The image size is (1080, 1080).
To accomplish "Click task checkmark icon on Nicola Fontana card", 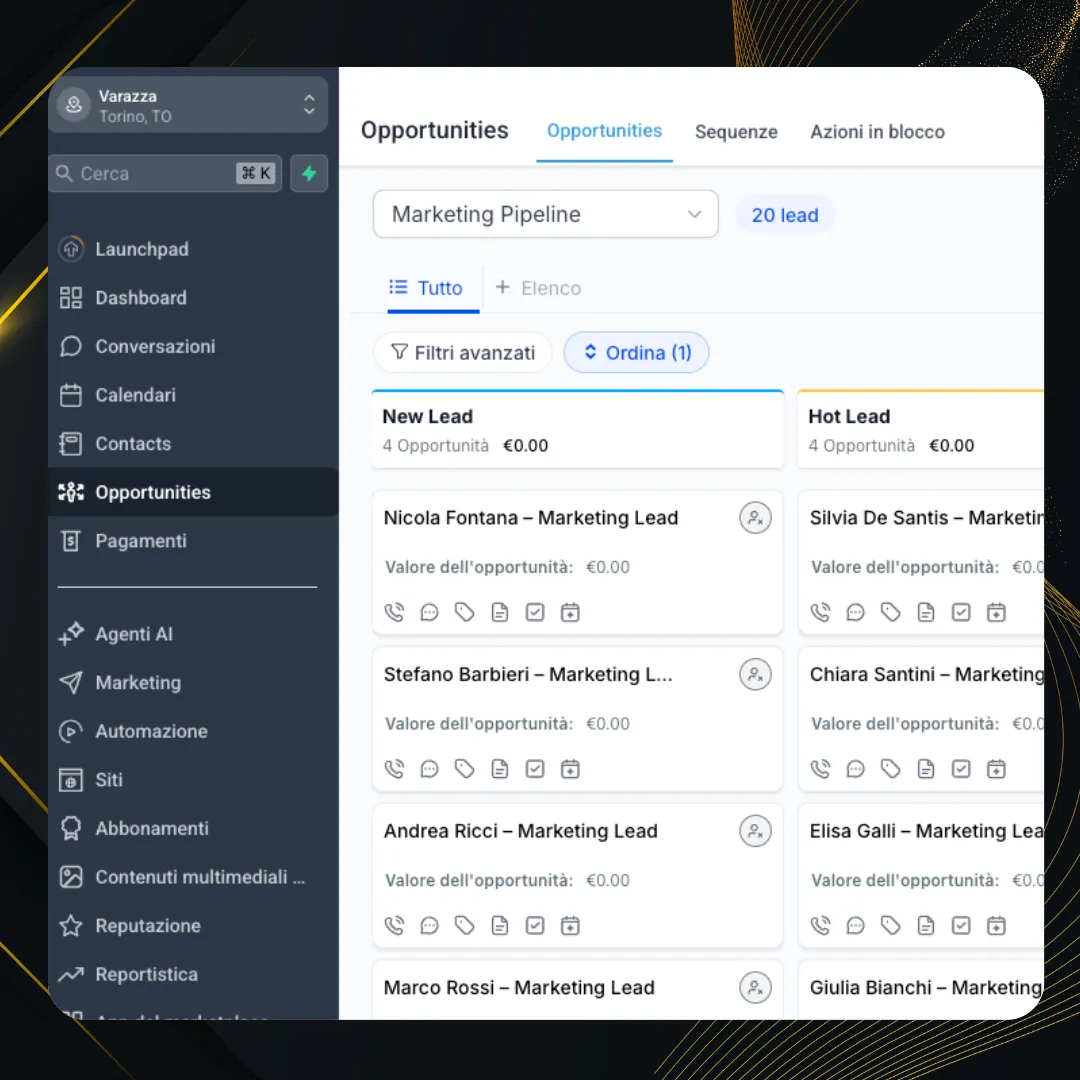I will tap(534, 612).
